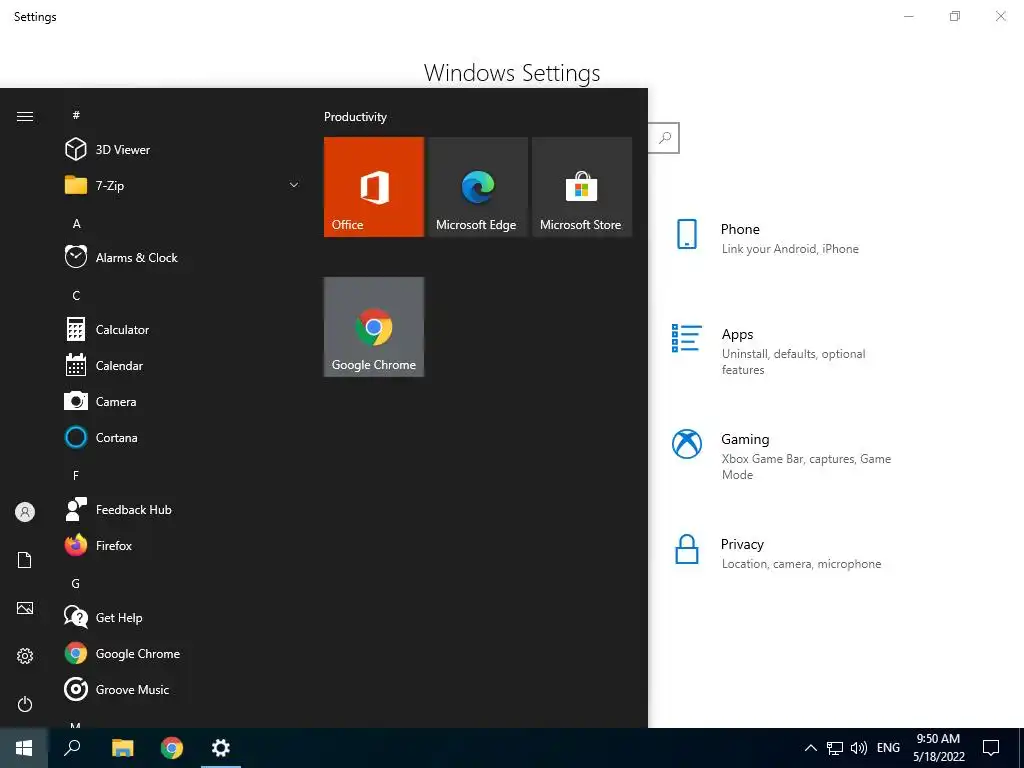This screenshot has width=1024, height=768.
Task: Open the clock showing 9:50 AM
Action: pyautogui.click(x=938, y=748)
